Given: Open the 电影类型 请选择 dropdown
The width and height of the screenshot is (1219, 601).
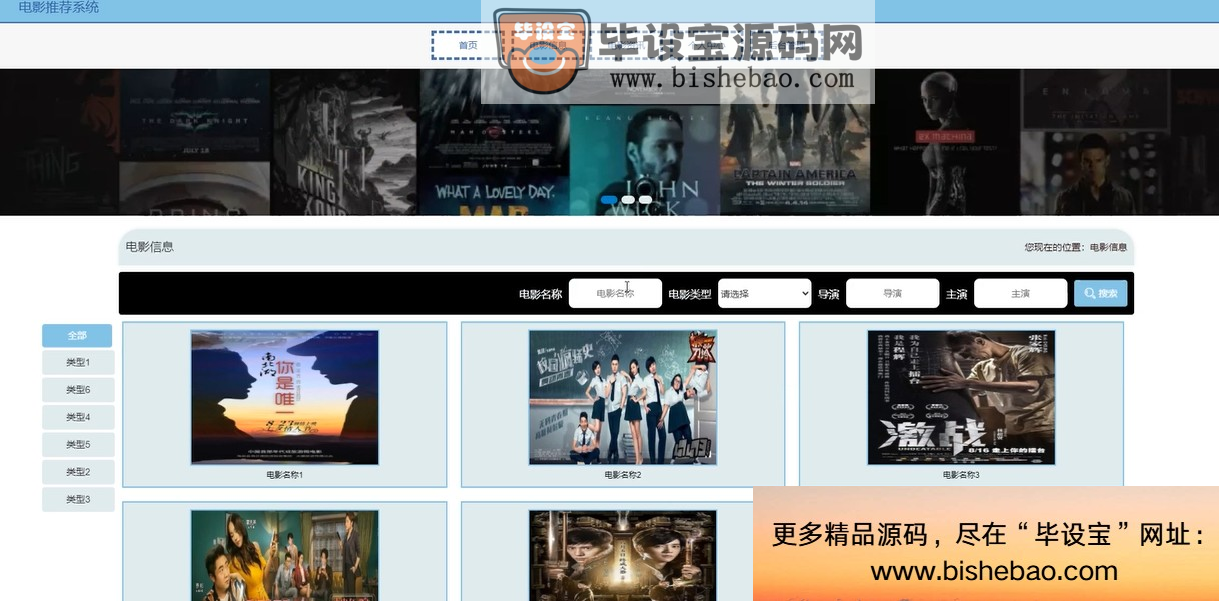Looking at the screenshot, I should tap(764, 294).
